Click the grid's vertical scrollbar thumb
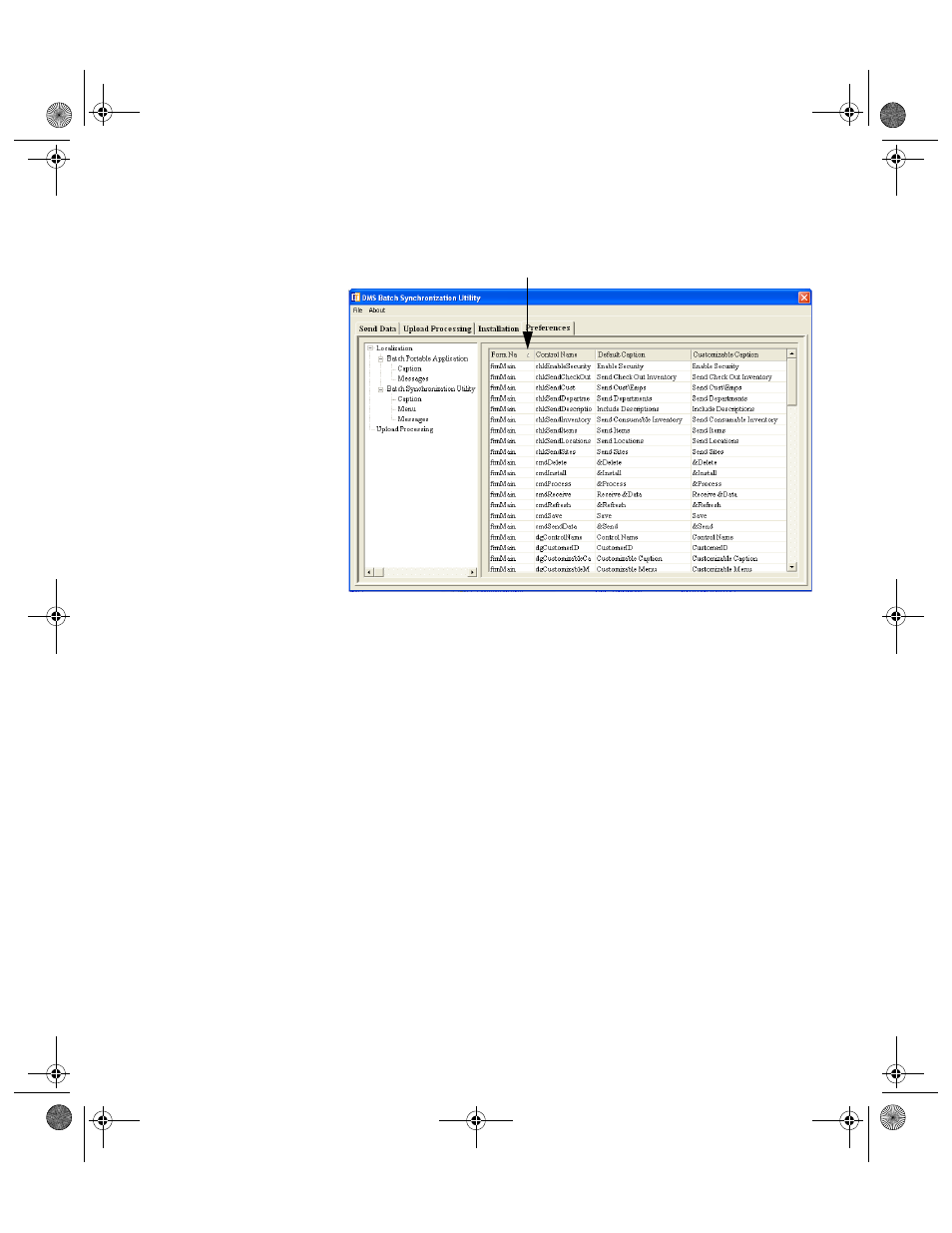The image size is (952, 1233). [x=792, y=381]
